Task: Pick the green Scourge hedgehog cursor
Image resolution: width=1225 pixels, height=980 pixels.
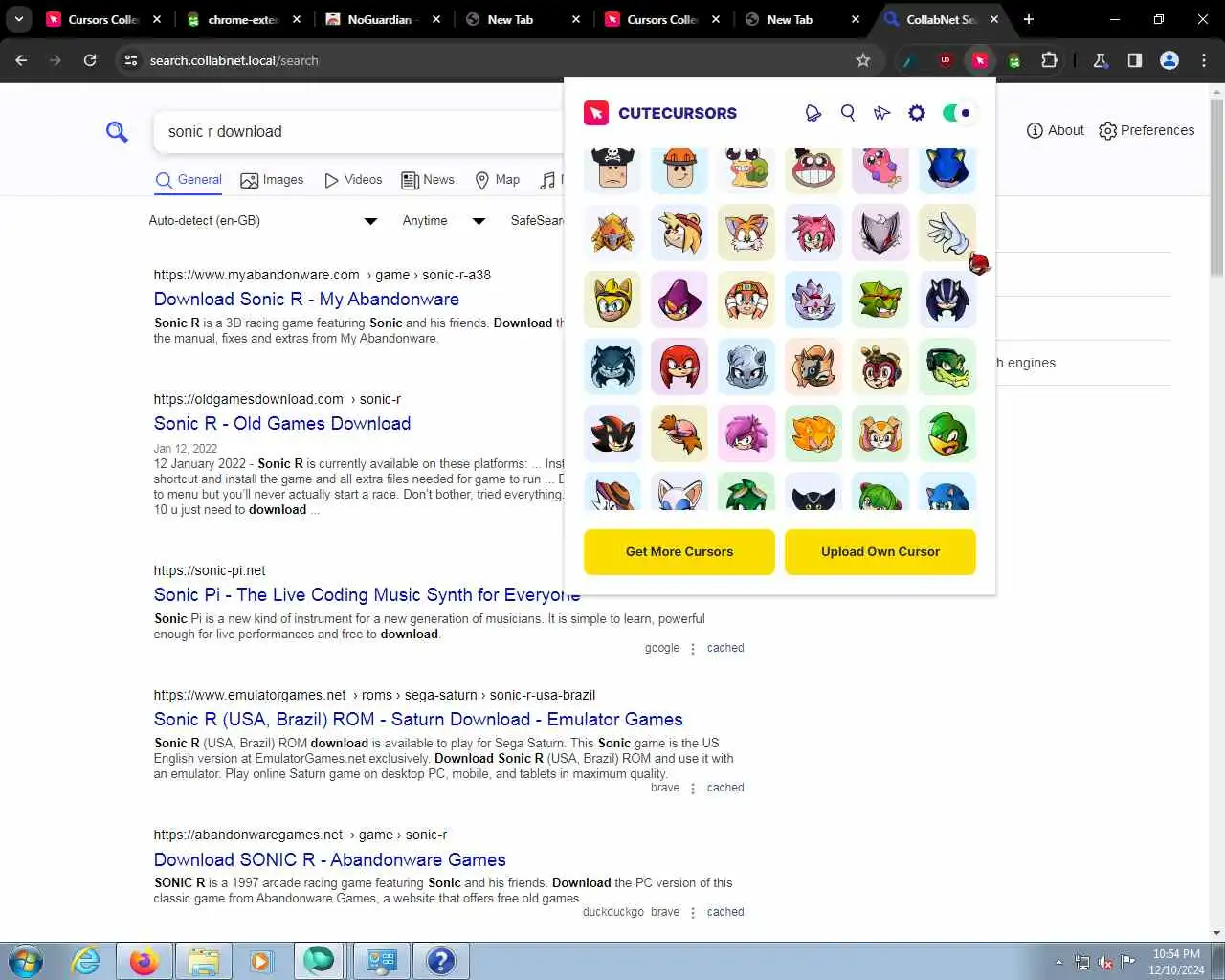Action: 880,300
